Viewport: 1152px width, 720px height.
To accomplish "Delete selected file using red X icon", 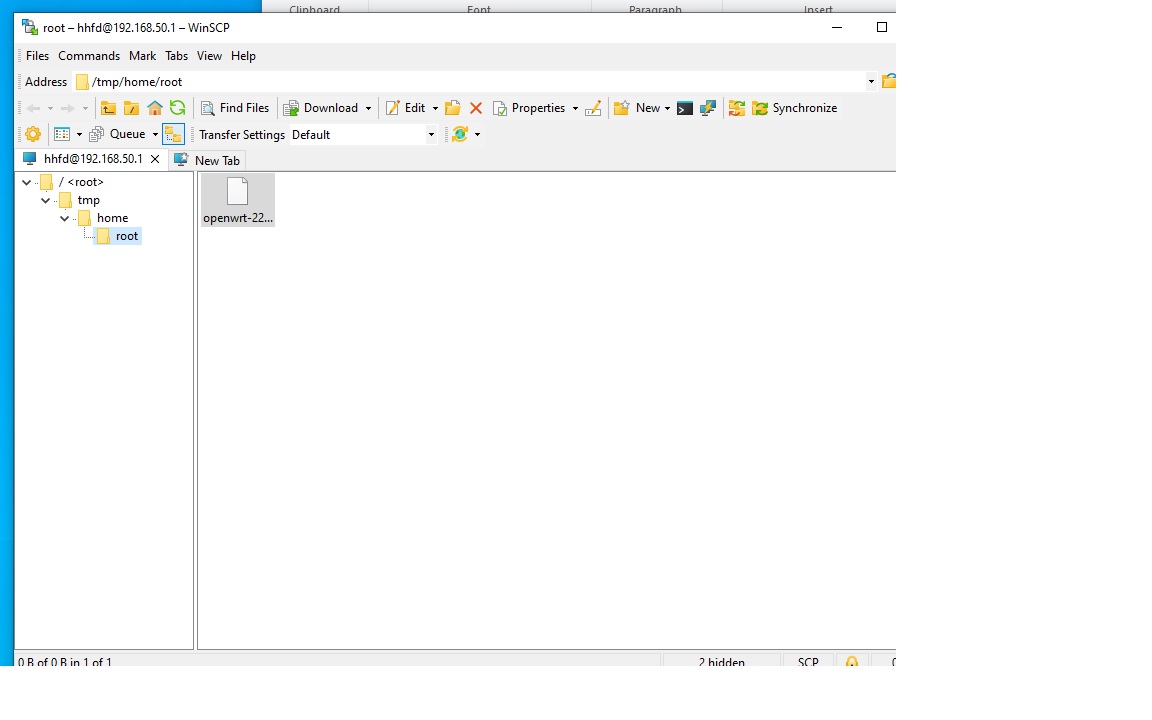I will click(x=476, y=107).
